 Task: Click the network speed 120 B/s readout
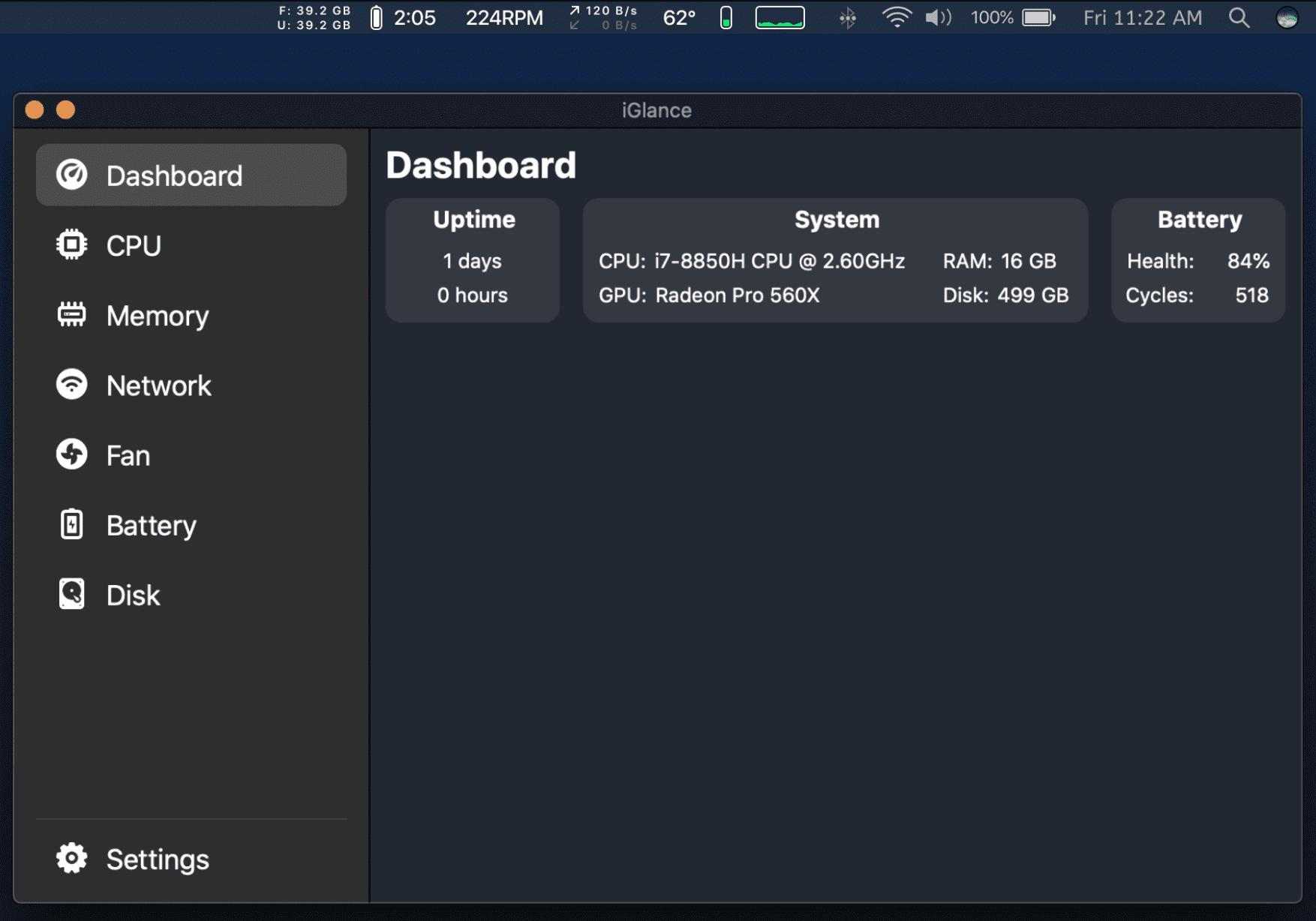click(603, 17)
